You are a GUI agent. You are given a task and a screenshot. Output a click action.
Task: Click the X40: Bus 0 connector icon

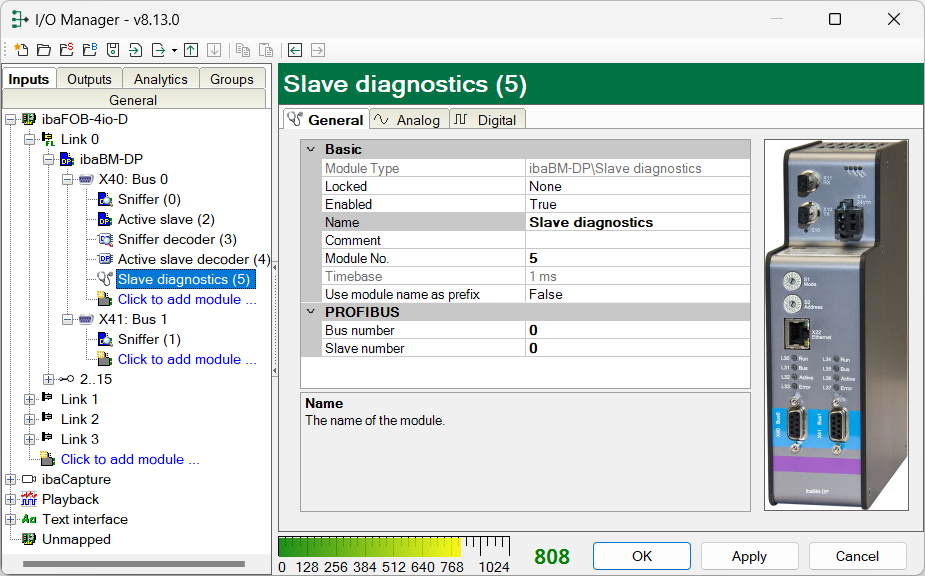86,179
